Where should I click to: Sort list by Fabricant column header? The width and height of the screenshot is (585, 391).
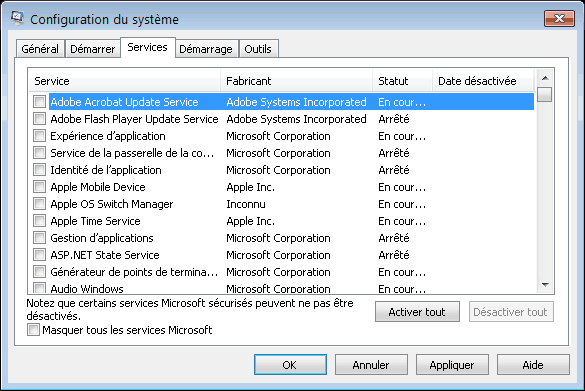click(x=297, y=81)
